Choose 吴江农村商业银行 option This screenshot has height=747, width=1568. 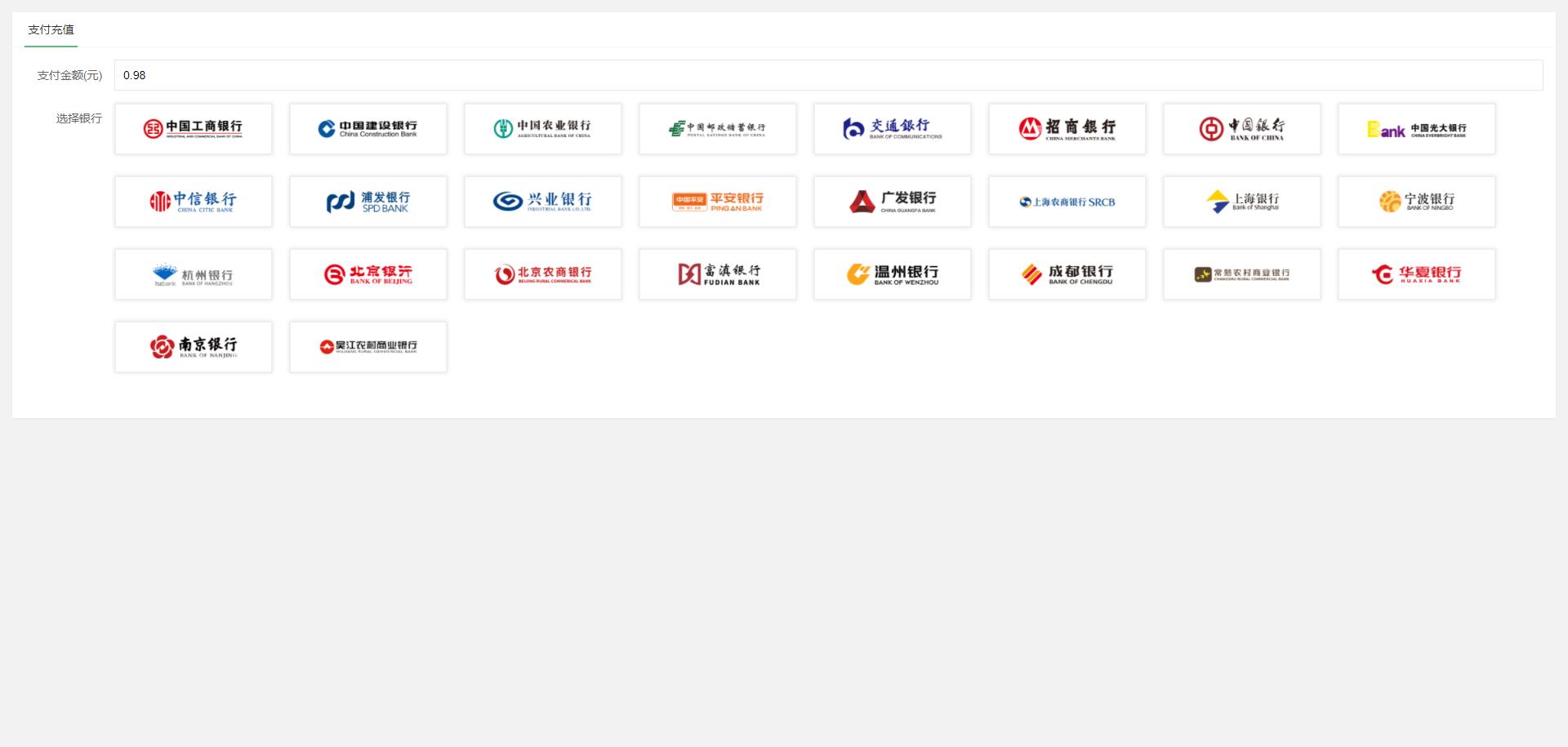368,347
